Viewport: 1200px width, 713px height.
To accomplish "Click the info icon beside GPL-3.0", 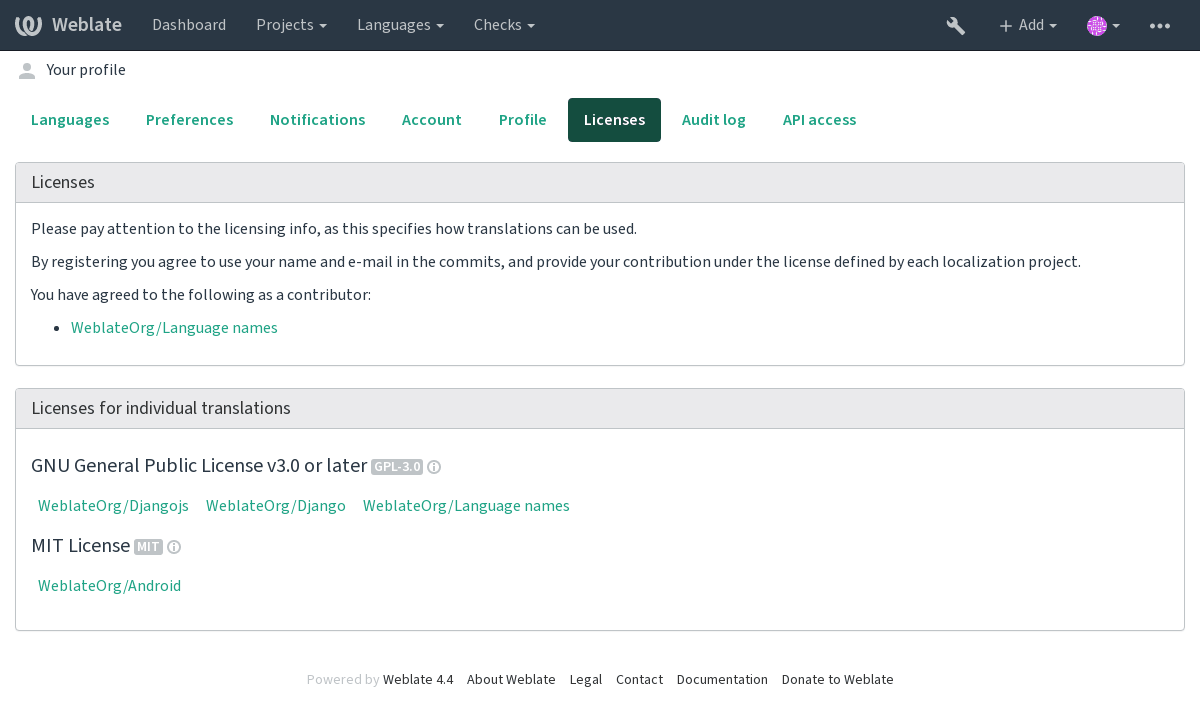I will coord(434,467).
